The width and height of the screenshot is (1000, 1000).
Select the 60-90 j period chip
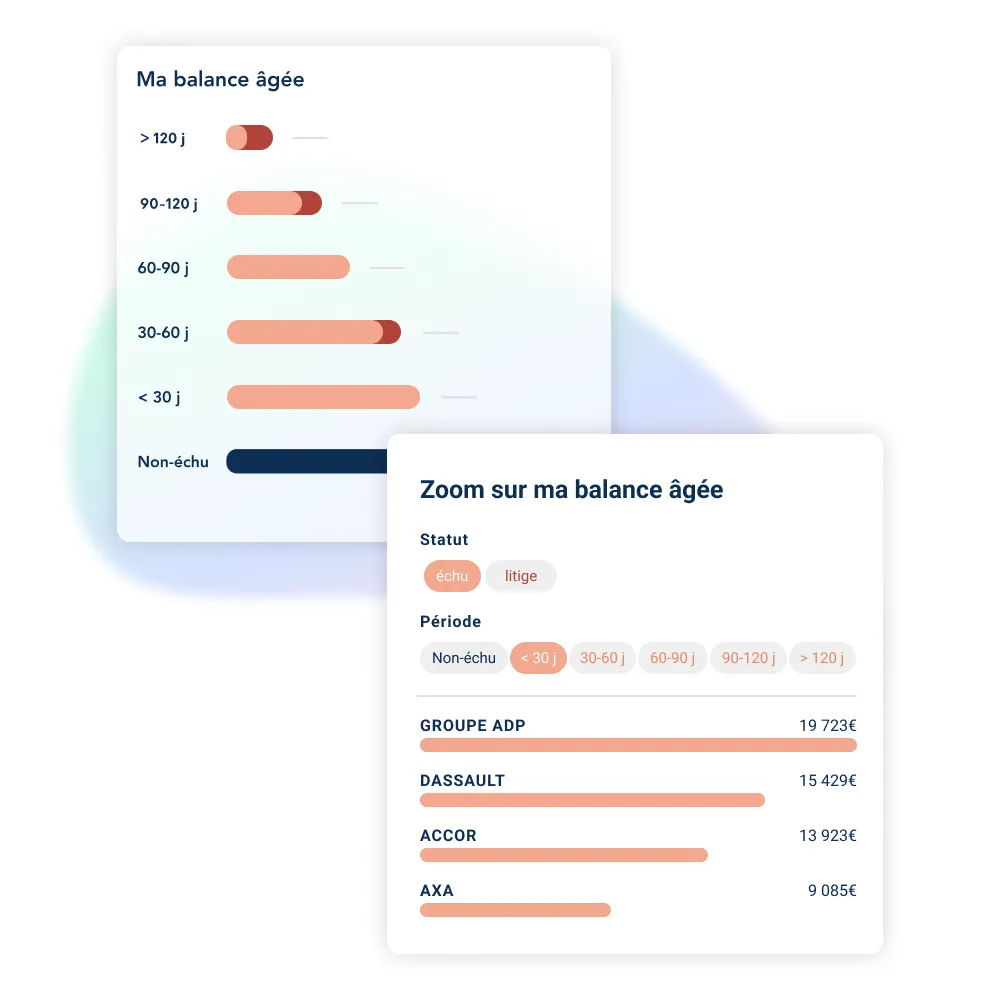pyautogui.click(x=672, y=658)
